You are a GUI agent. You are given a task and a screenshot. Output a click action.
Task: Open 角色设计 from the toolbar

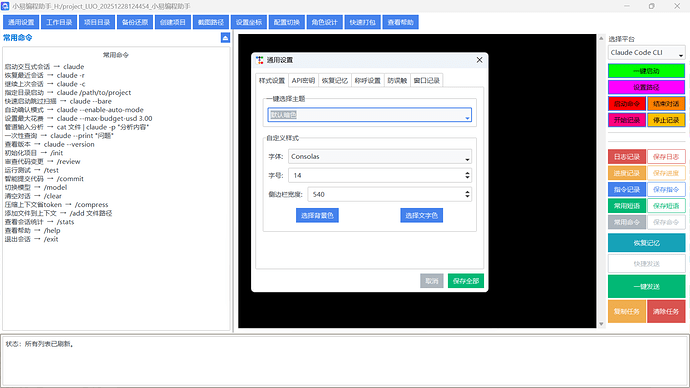point(324,22)
